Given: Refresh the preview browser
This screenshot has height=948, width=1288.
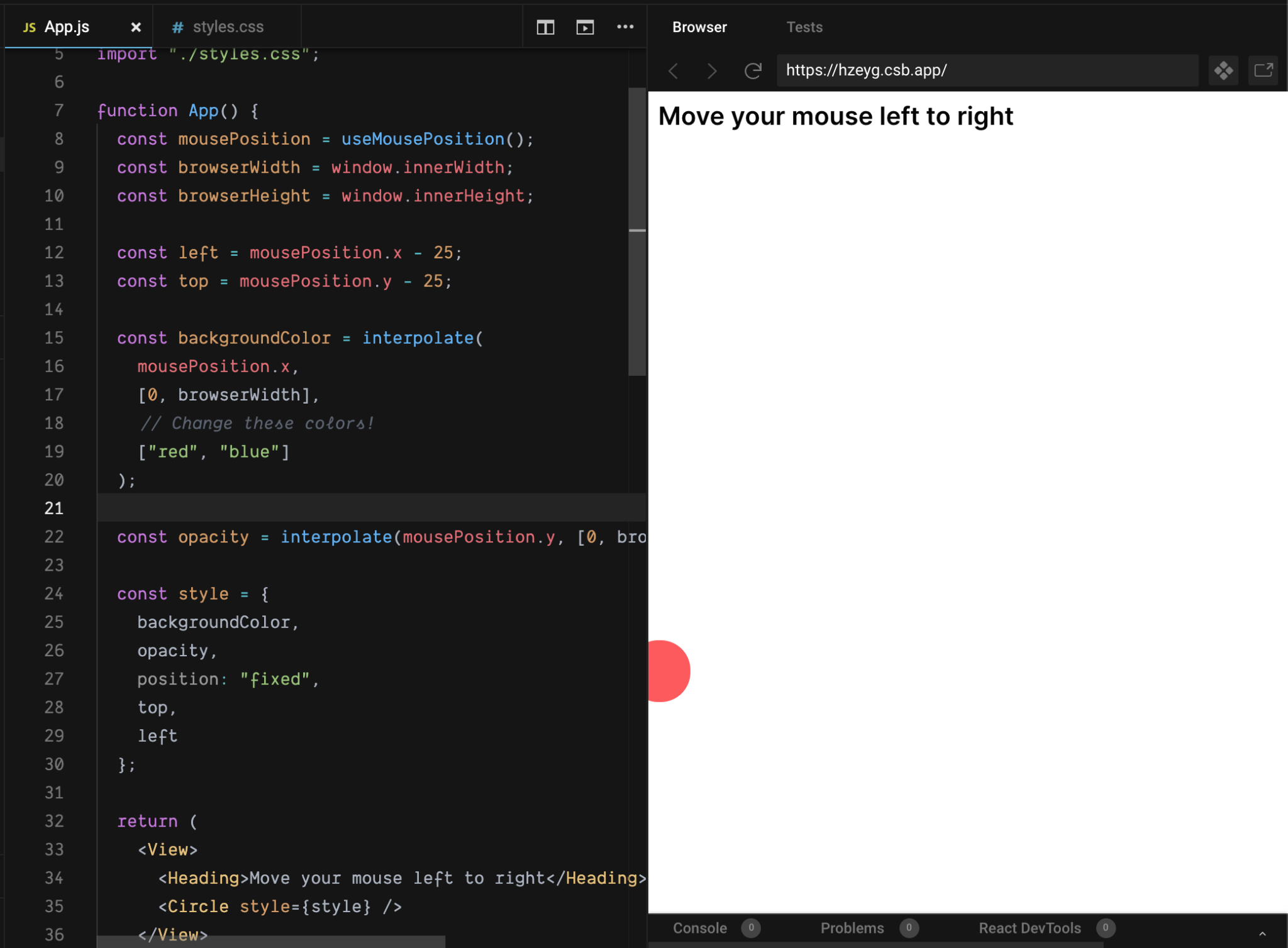Looking at the screenshot, I should (753, 70).
